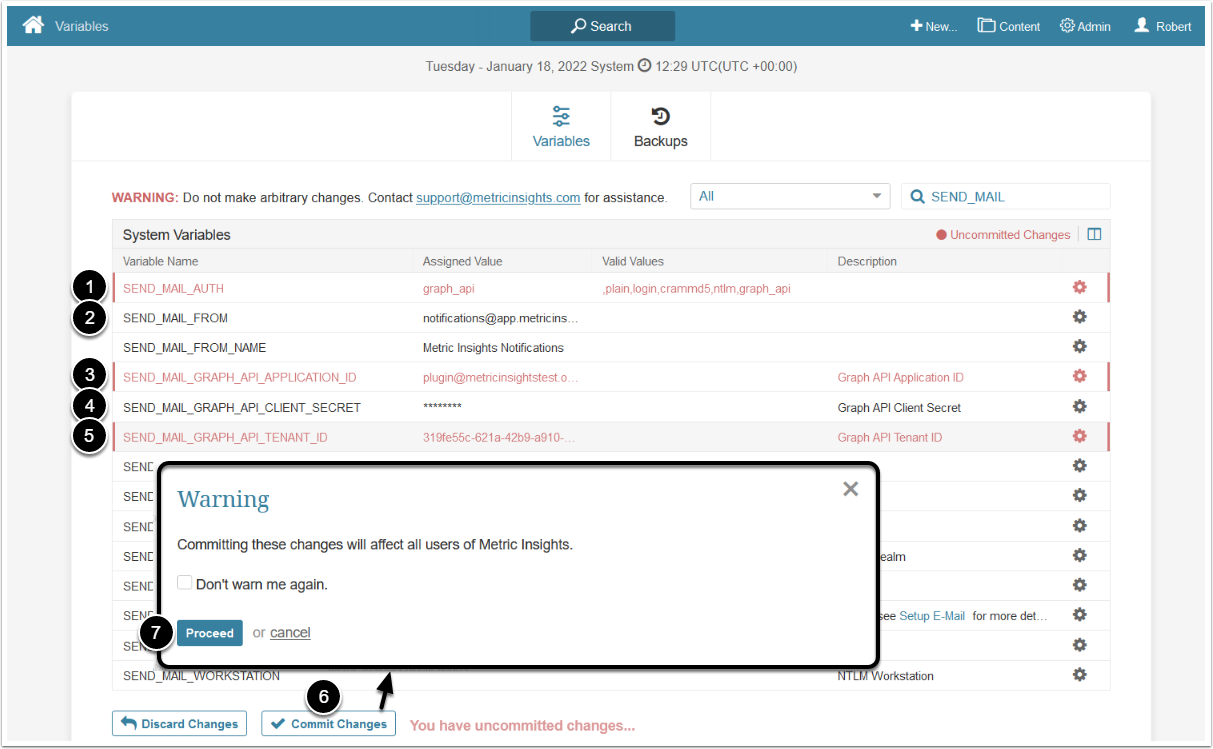Open the Content menu

point(1009,26)
